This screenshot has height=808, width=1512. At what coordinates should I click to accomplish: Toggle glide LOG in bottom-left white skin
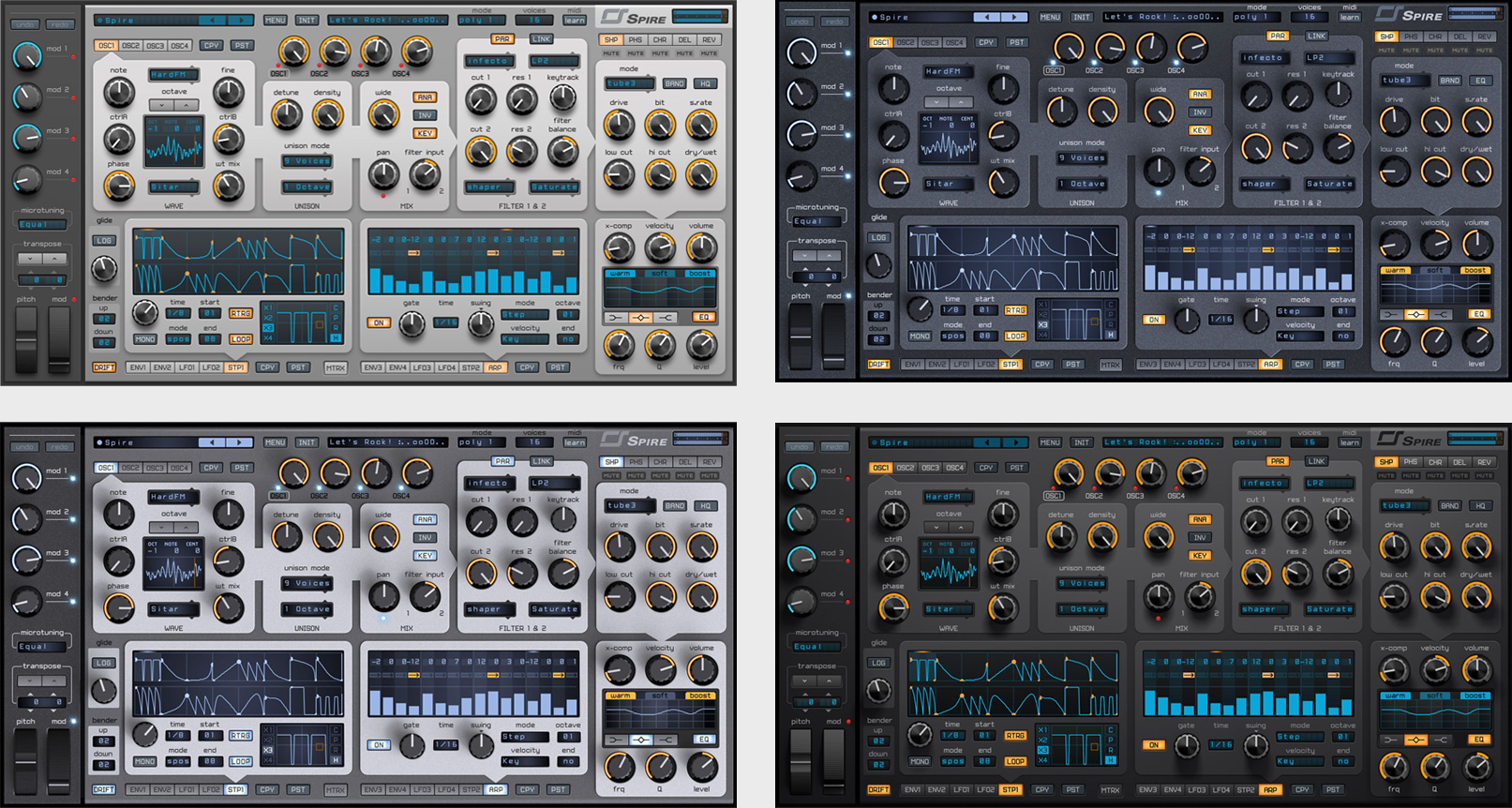pyautogui.click(x=103, y=663)
